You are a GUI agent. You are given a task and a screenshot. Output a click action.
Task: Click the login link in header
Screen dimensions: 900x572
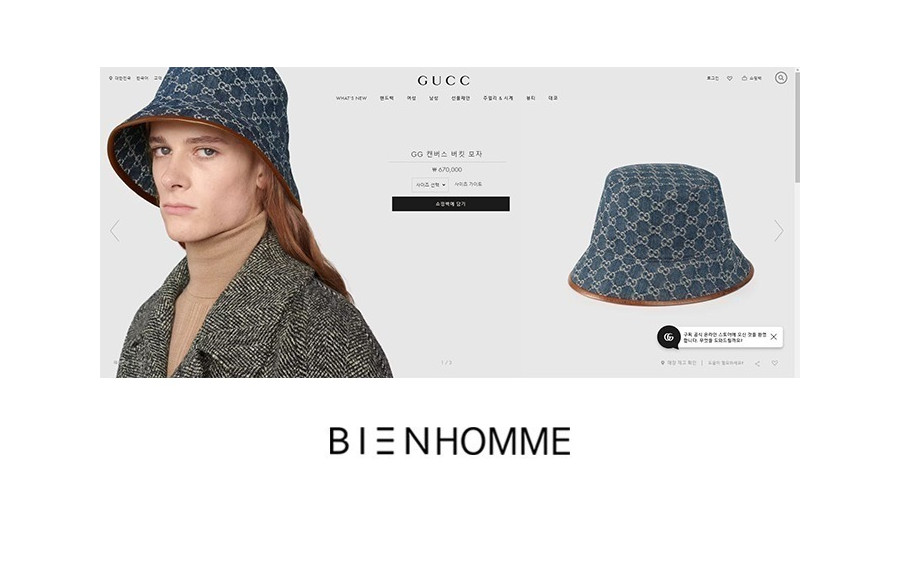pos(712,78)
